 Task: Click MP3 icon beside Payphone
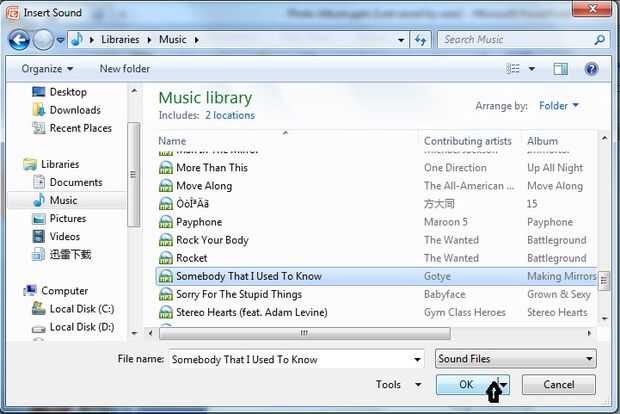point(166,222)
